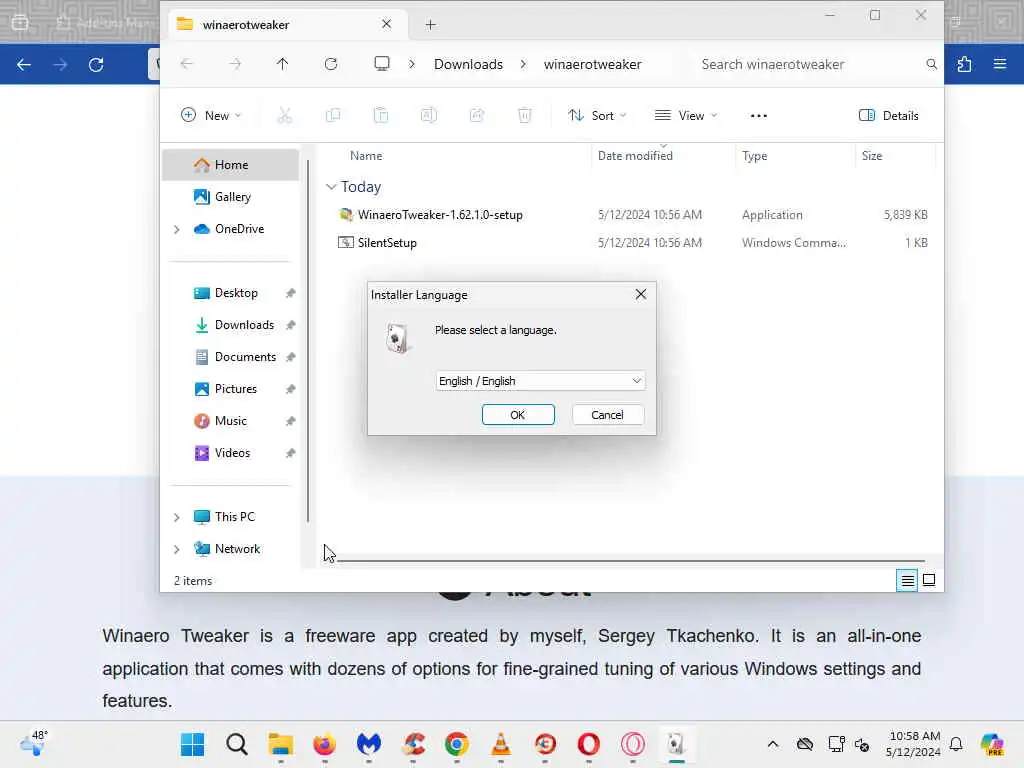The height and width of the screenshot is (768, 1024).
Task: Open the Sort dropdown
Action: 597,116
